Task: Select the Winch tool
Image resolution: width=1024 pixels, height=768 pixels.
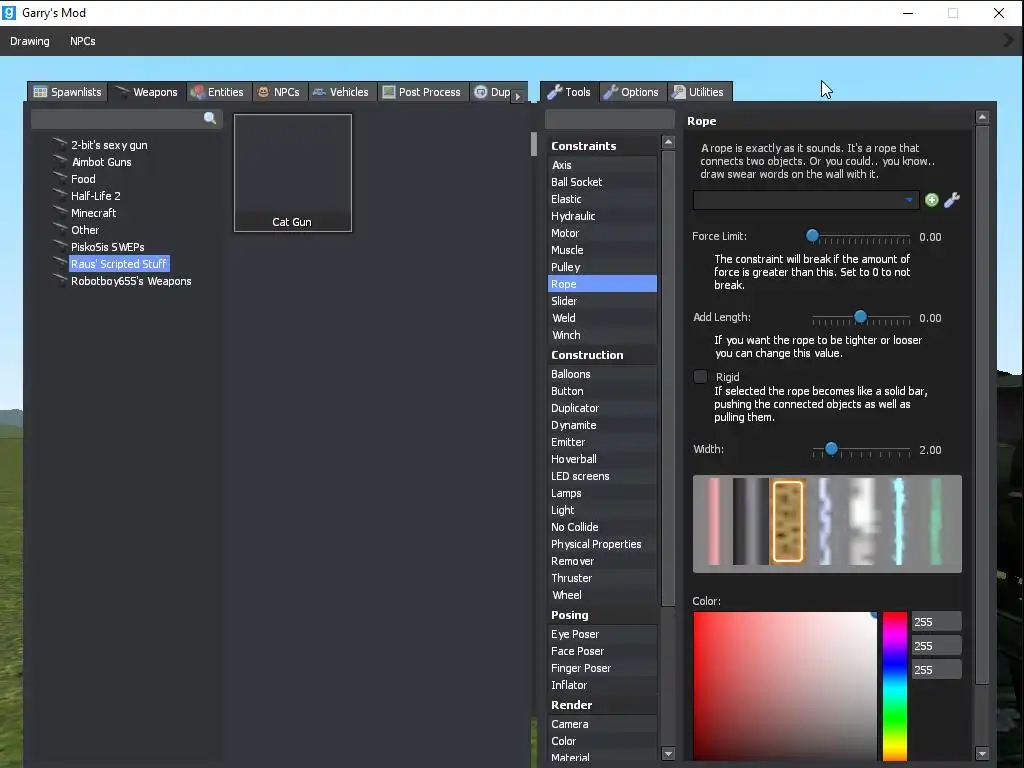Action: point(602,335)
